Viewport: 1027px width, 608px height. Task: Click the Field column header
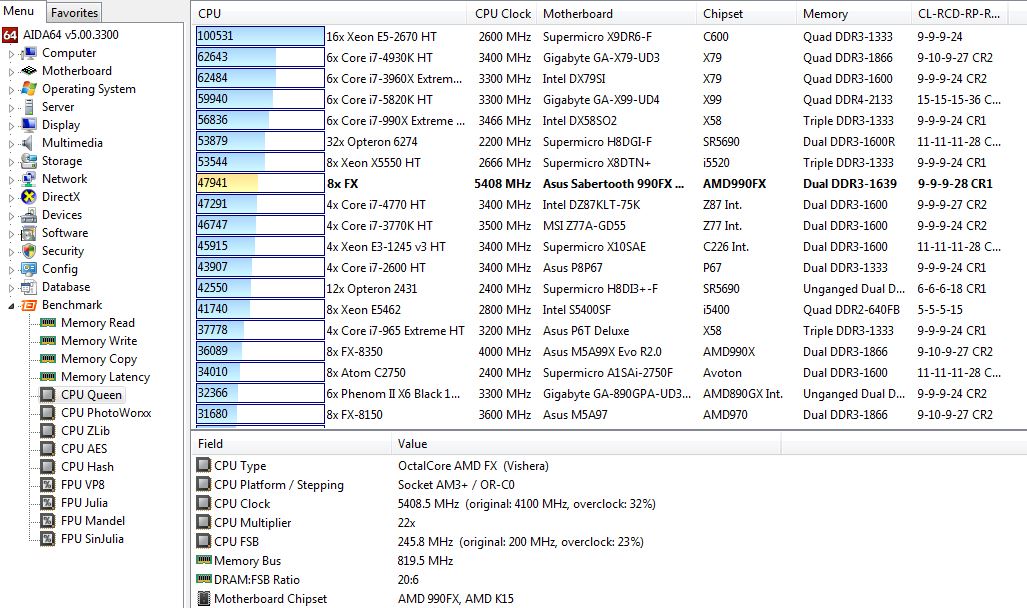click(291, 444)
